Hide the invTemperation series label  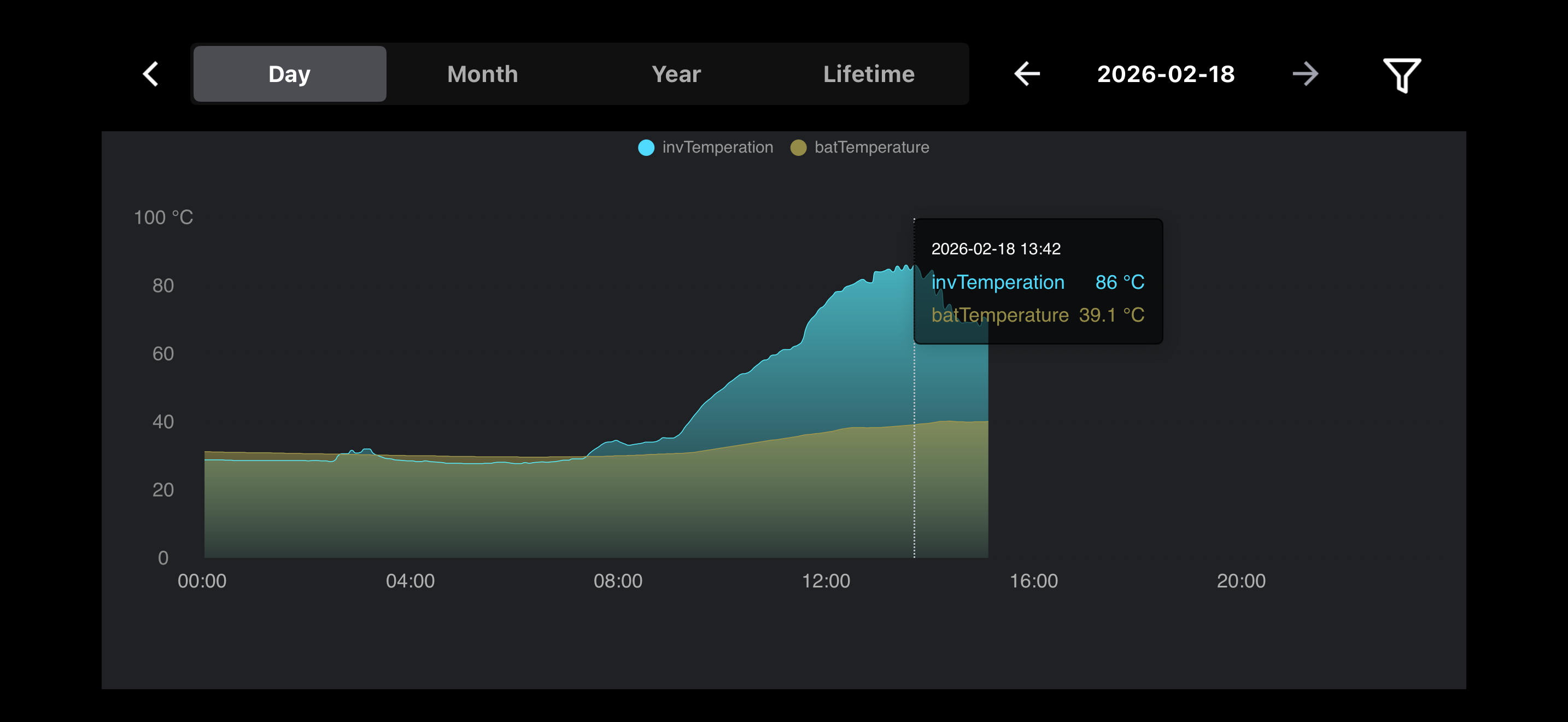pyautogui.click(x=717, y=147)
